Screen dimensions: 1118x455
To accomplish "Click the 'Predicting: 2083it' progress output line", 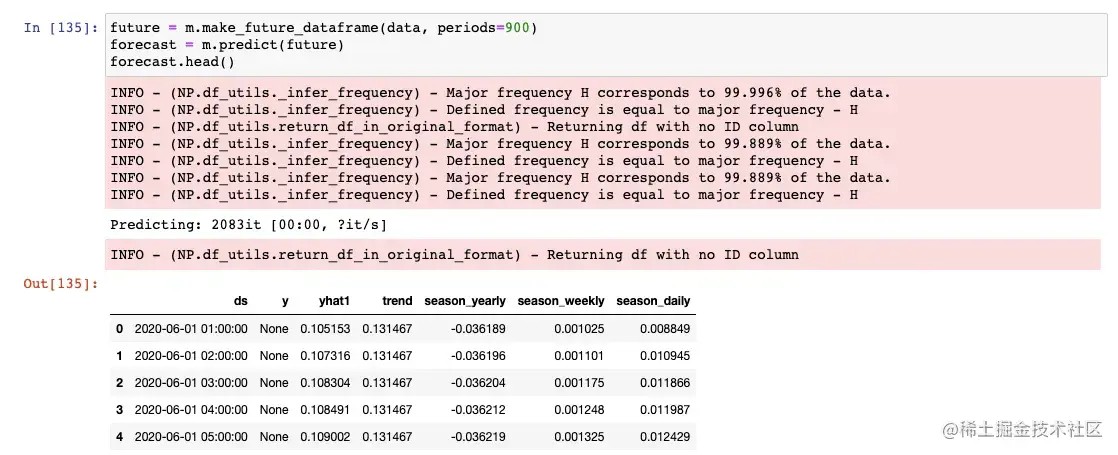I will [246, 225].
